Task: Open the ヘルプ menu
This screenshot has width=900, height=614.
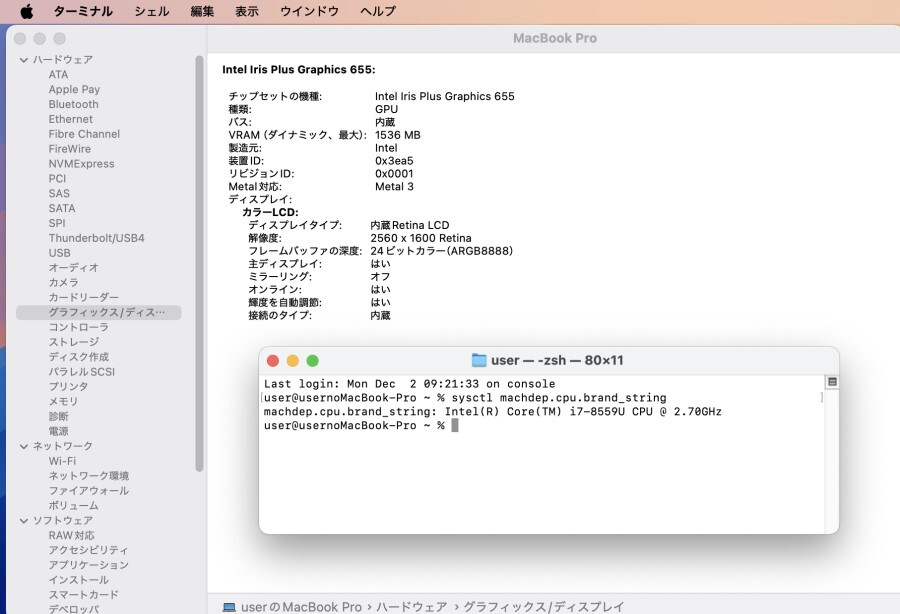Action: pyautogui.click(x=378, y=11)
